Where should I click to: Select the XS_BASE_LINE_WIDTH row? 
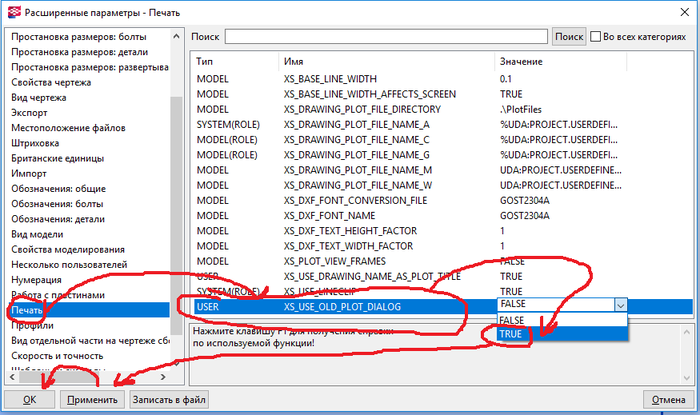click(330, 79)
